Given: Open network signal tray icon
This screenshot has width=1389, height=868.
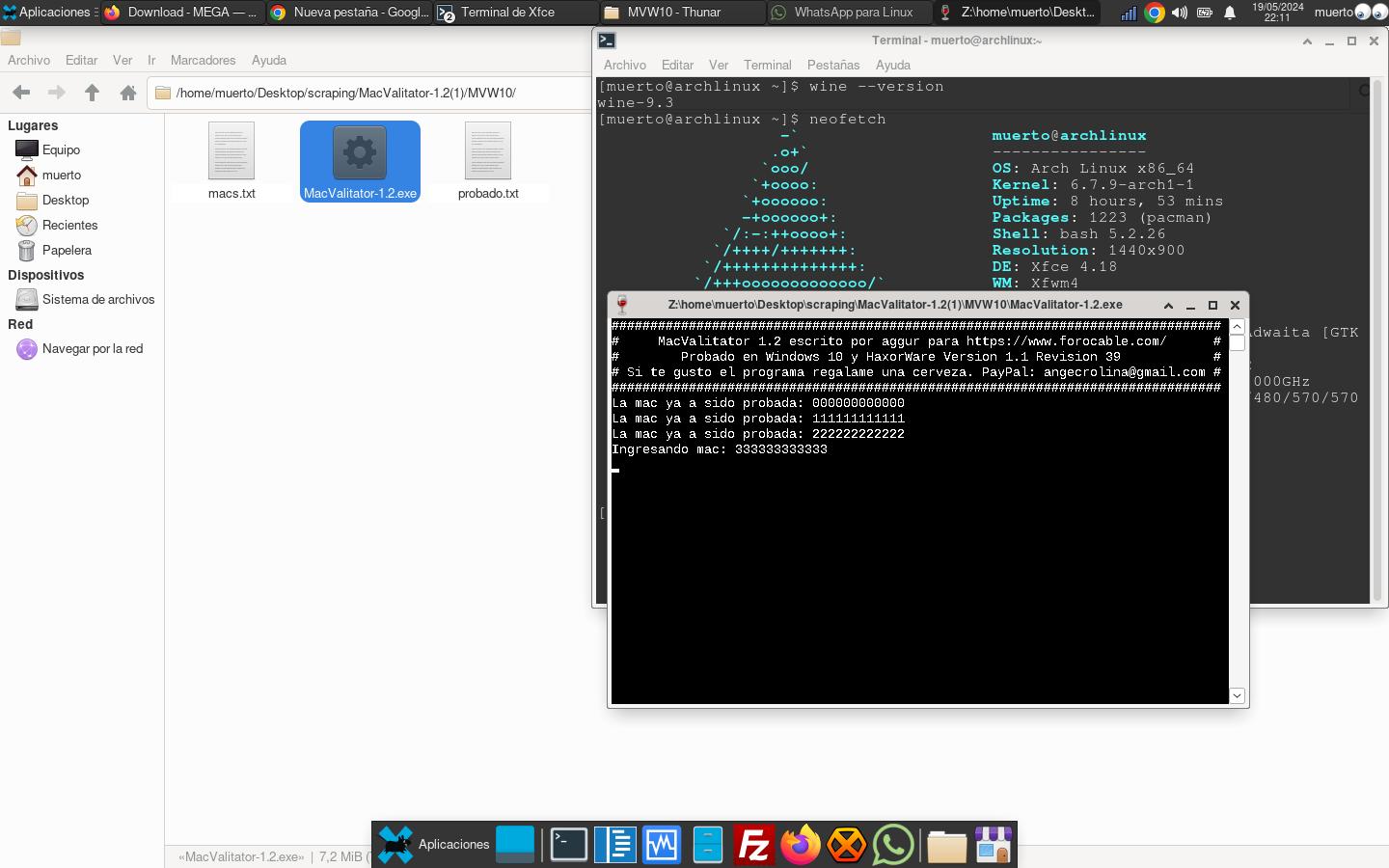Looking at the screenshot, I should (x=1129, y=13).
